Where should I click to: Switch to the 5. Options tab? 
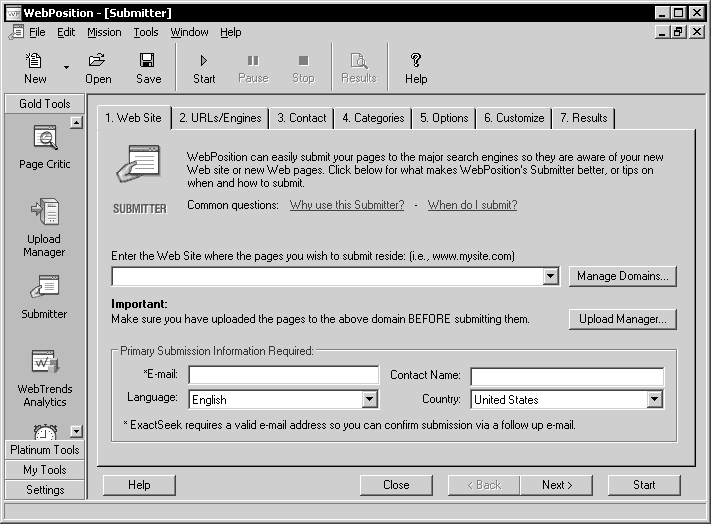pos(444,118)
